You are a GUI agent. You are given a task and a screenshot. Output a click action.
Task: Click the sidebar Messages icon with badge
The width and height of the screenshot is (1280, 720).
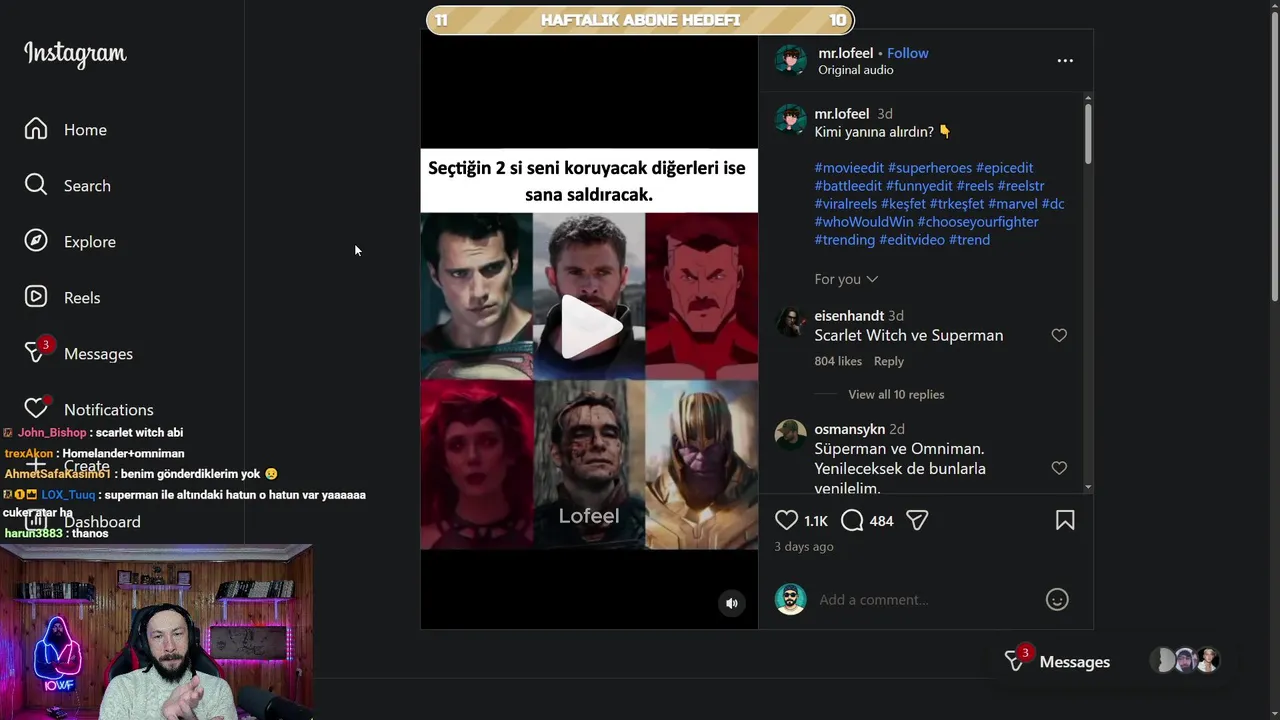[37, 351]
